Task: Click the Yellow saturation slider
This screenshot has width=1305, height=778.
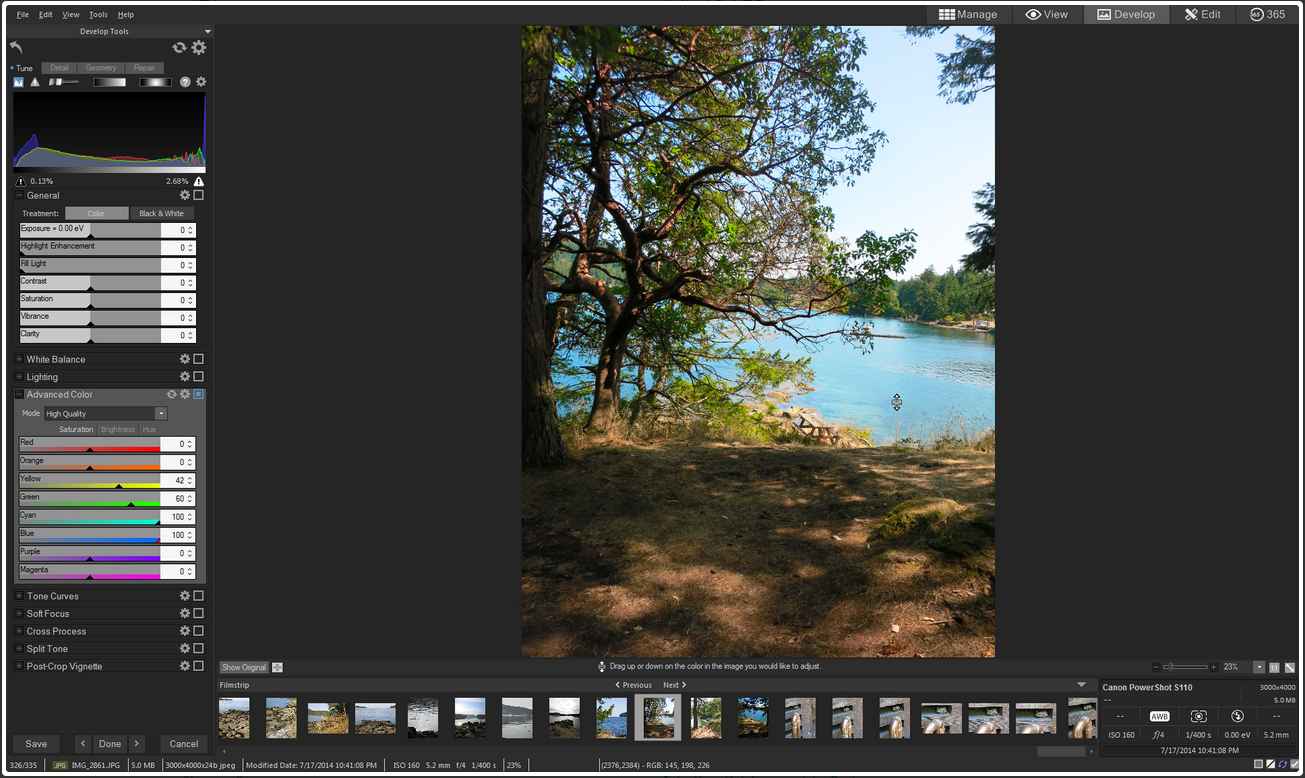Action: [90, 485]
